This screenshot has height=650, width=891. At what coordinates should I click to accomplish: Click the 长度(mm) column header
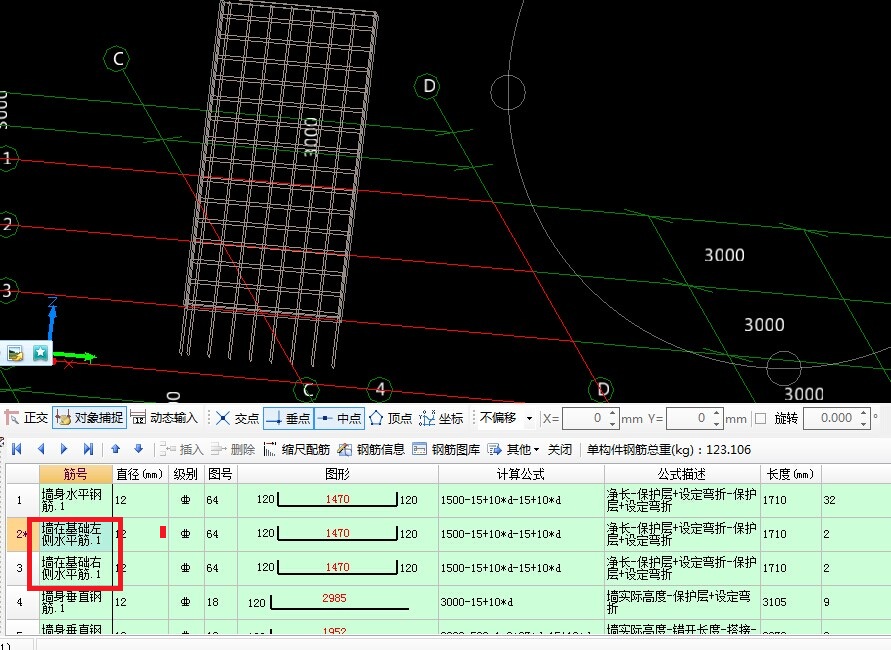790,474
